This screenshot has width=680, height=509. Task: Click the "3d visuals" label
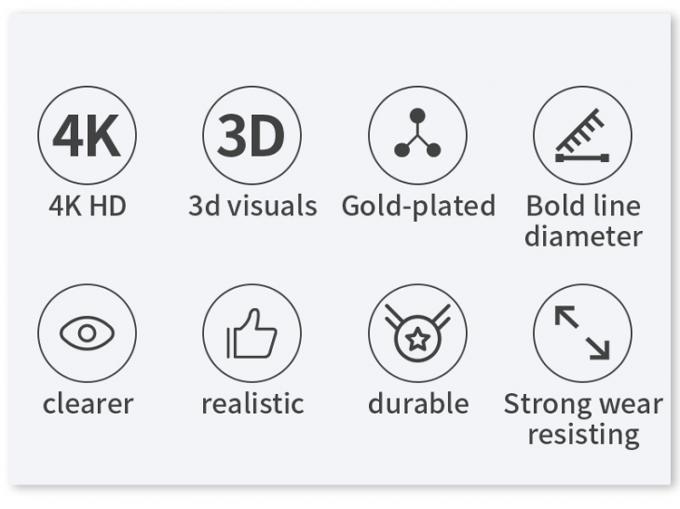click(x=252, y=206)
